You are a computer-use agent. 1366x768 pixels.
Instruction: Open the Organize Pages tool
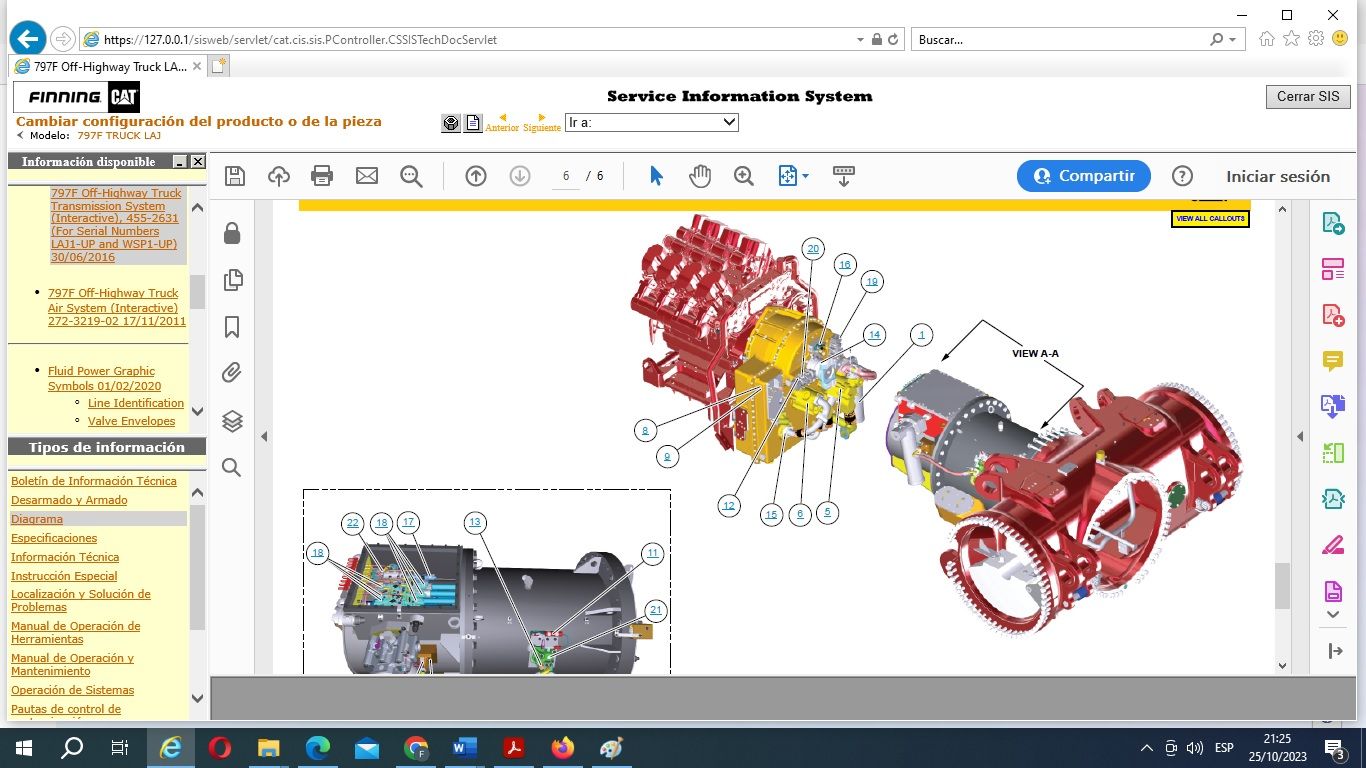point(1332,268)
